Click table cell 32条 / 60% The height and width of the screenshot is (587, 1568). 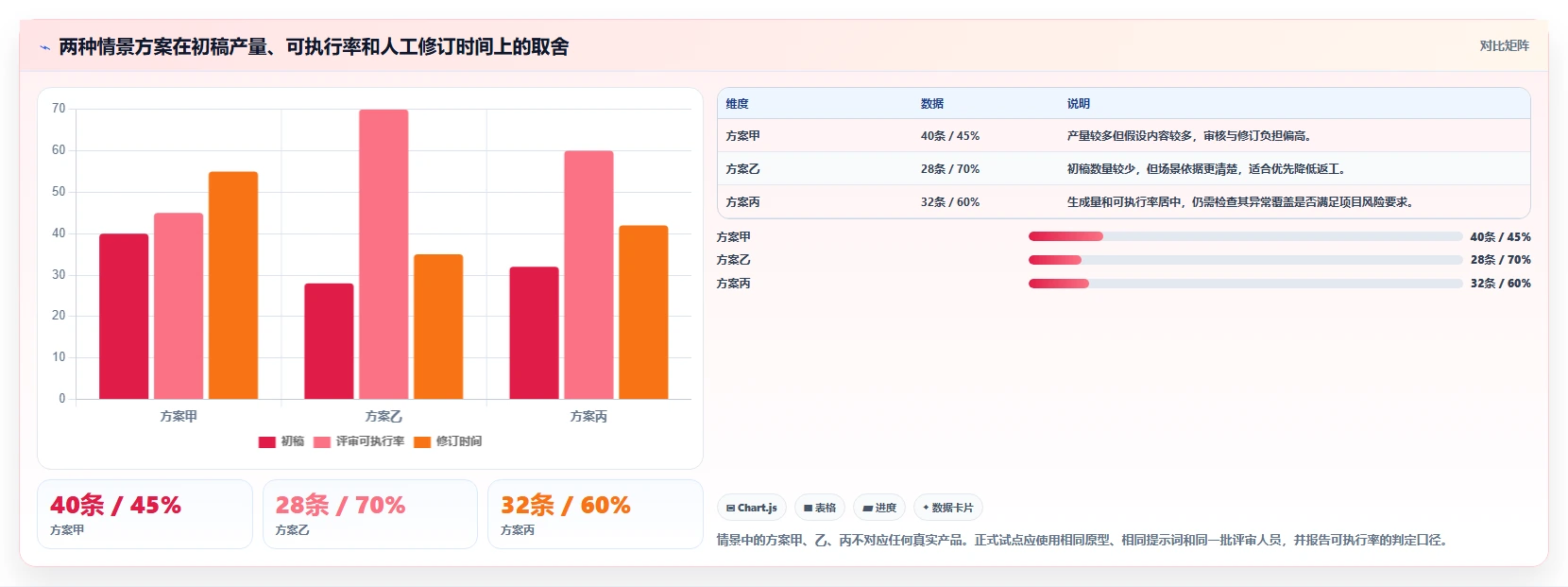point(950,202)
